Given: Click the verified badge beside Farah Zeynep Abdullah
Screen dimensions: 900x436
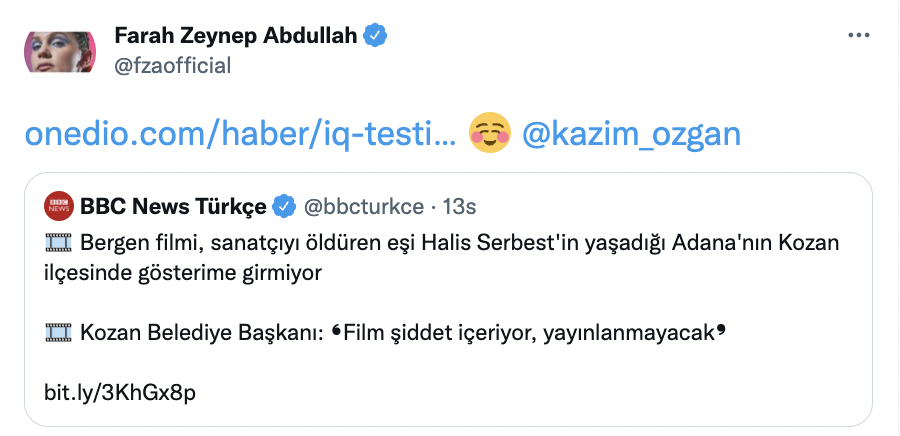Looking at the screenshot, I should click(x=375, y=36).
